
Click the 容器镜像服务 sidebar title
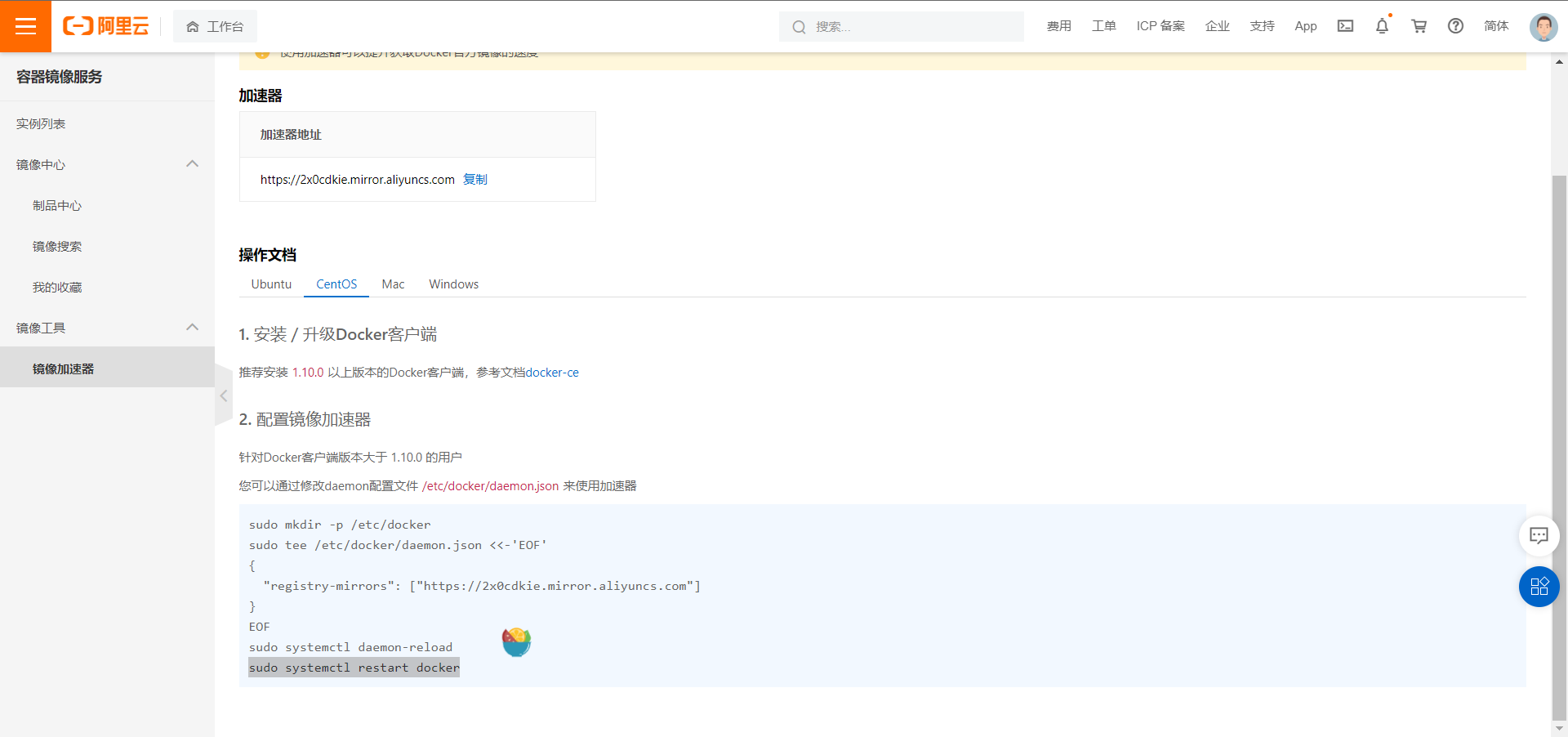click(60, 77)
